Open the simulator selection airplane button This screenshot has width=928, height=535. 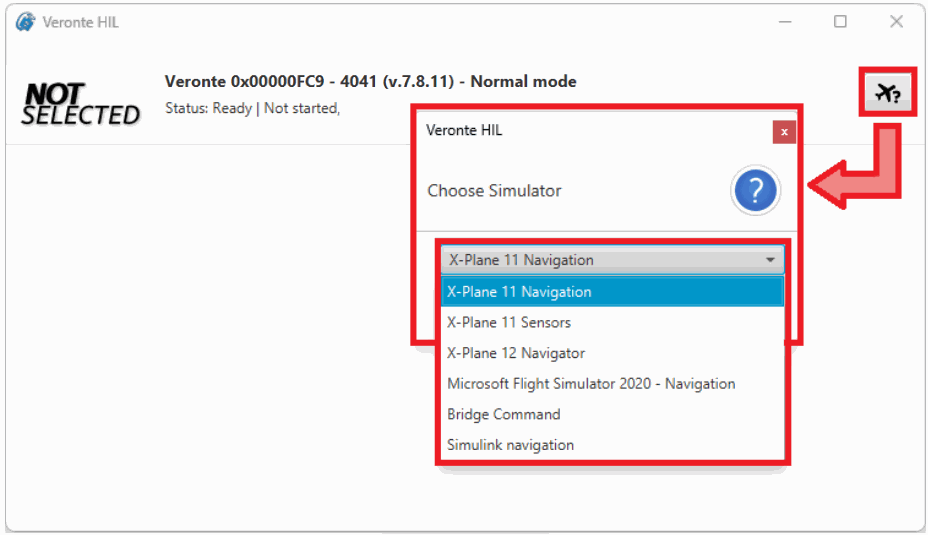click(x=887, y=93)
